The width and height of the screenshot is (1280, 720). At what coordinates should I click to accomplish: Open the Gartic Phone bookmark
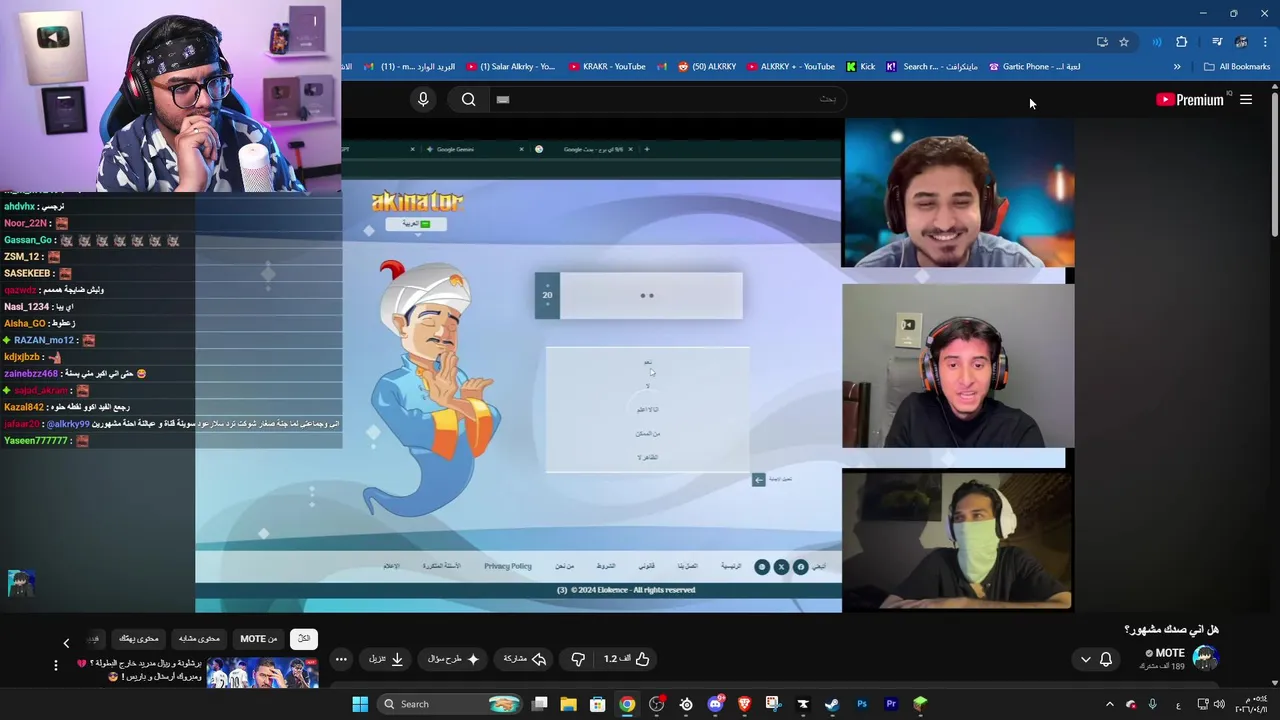[x=1035, y=67]
